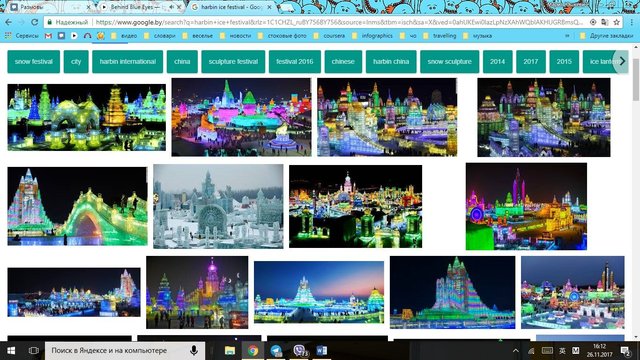Filter results by harbin international
This screenshot has width=640, height=360.
pos(127,62)
